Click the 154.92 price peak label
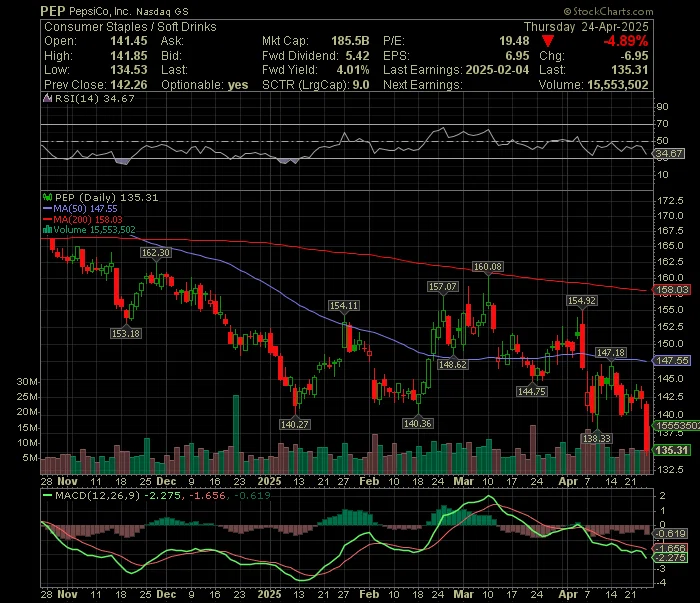This screenshot has height=603, width=700. pyautogui.click(x=582, y=301)
